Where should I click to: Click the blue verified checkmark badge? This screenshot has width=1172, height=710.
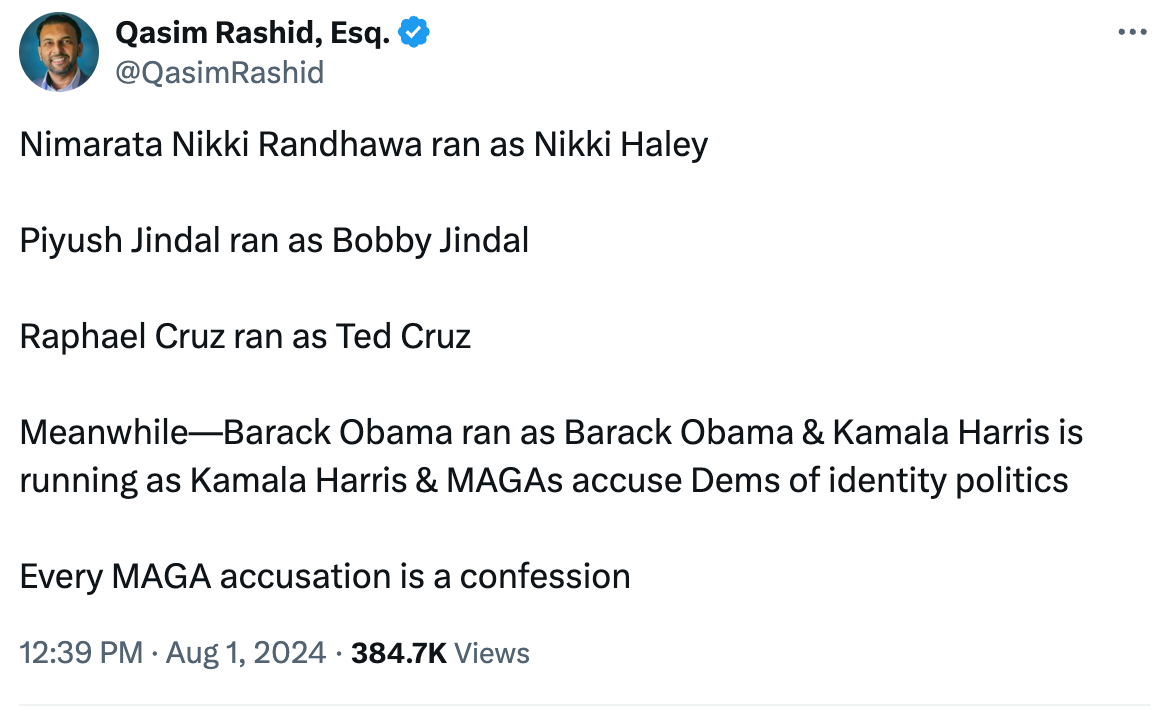pos(414,33)
